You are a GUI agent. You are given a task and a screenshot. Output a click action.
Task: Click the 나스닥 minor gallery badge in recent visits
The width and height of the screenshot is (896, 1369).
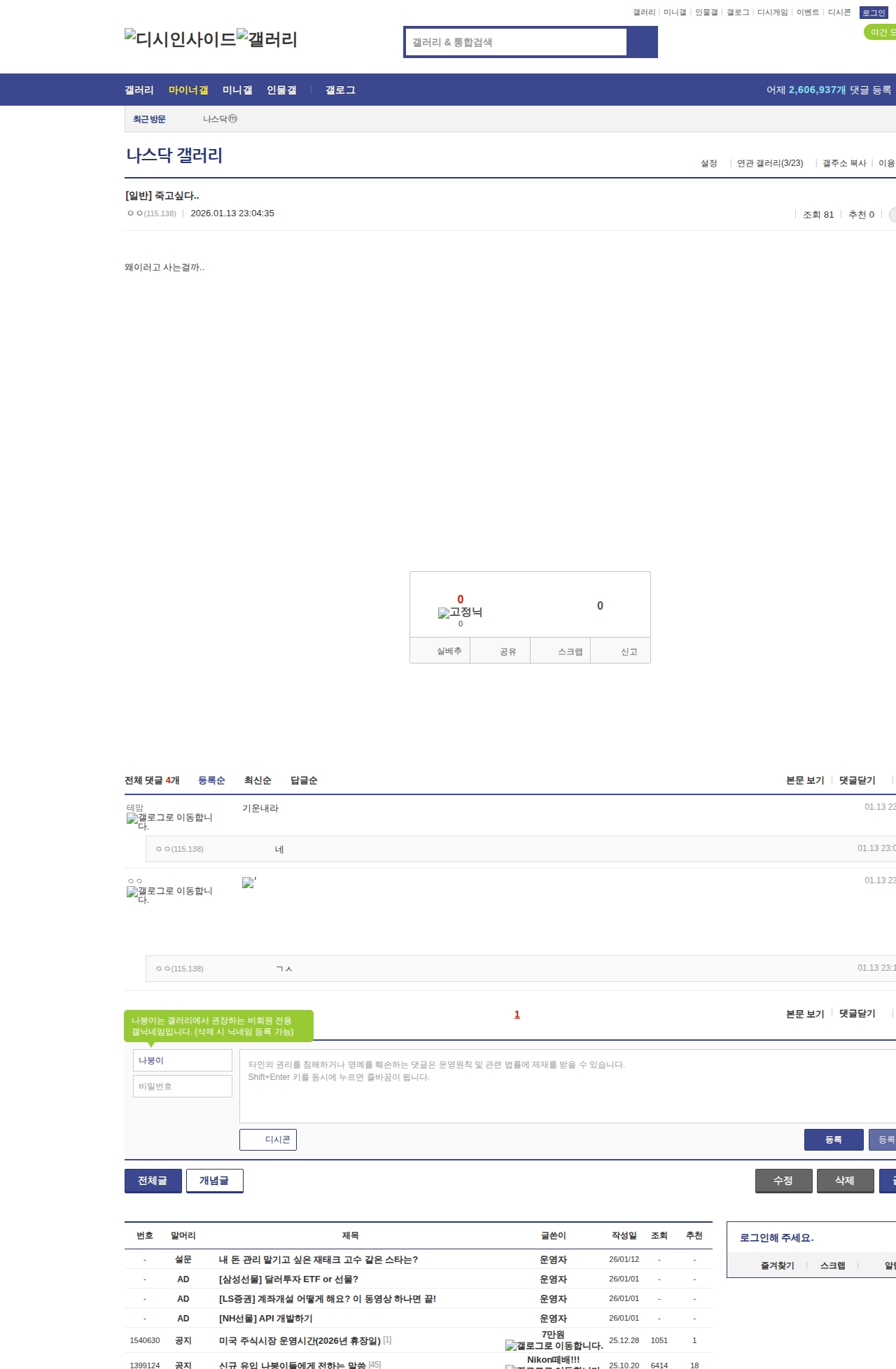(233, 119)
